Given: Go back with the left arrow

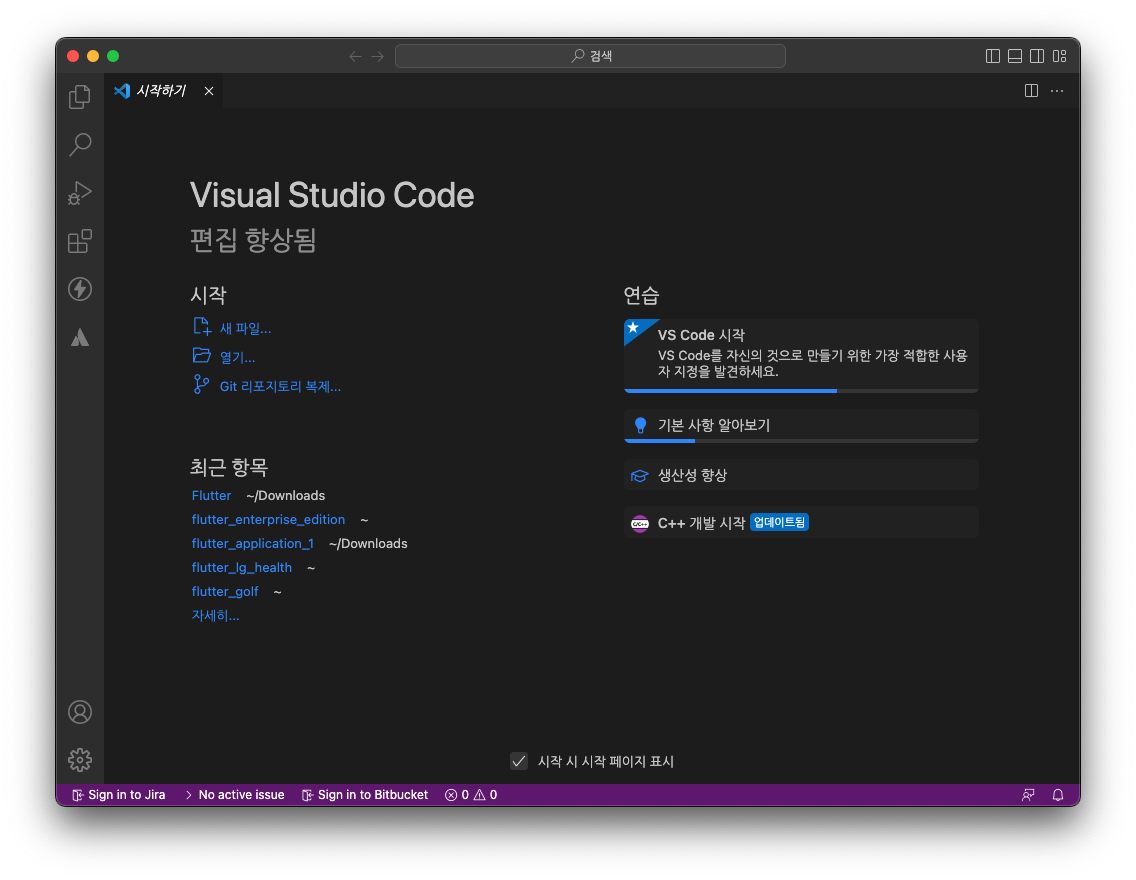Looking at the screenshot, I should (355, 56).
